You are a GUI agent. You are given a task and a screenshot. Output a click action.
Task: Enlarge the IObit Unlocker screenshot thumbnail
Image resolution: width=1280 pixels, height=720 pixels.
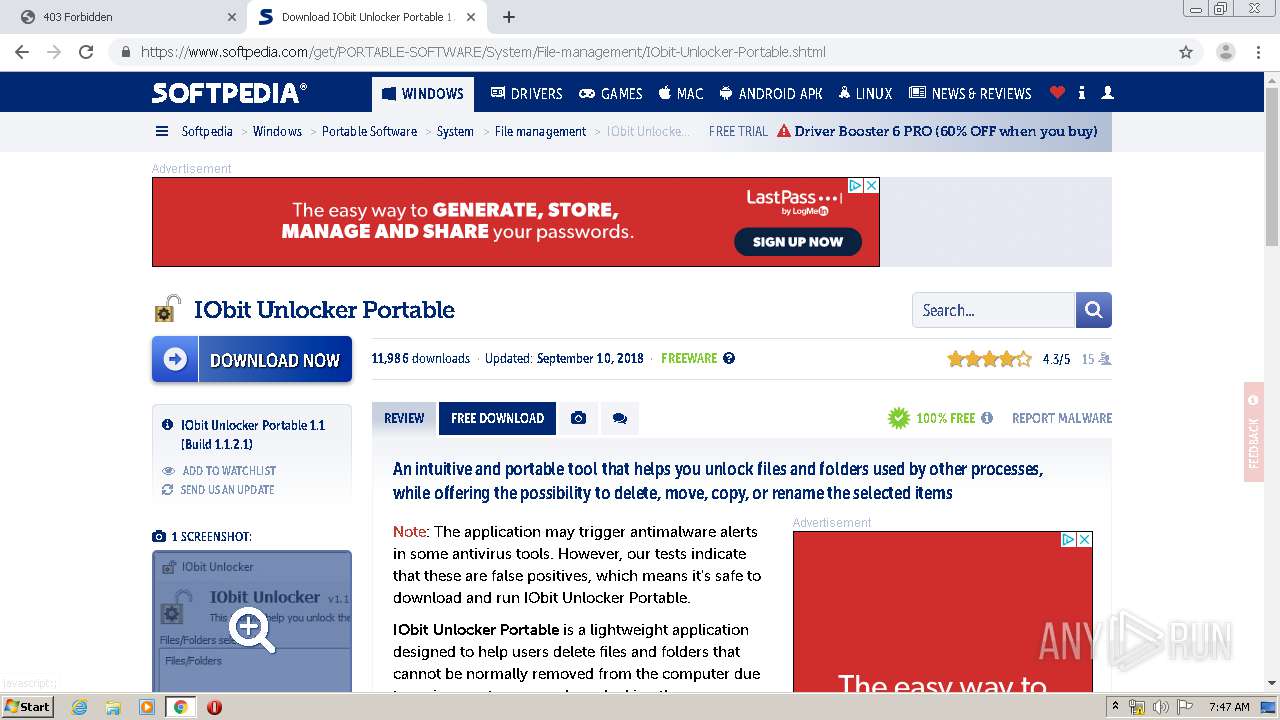click(x=252, y=621)
